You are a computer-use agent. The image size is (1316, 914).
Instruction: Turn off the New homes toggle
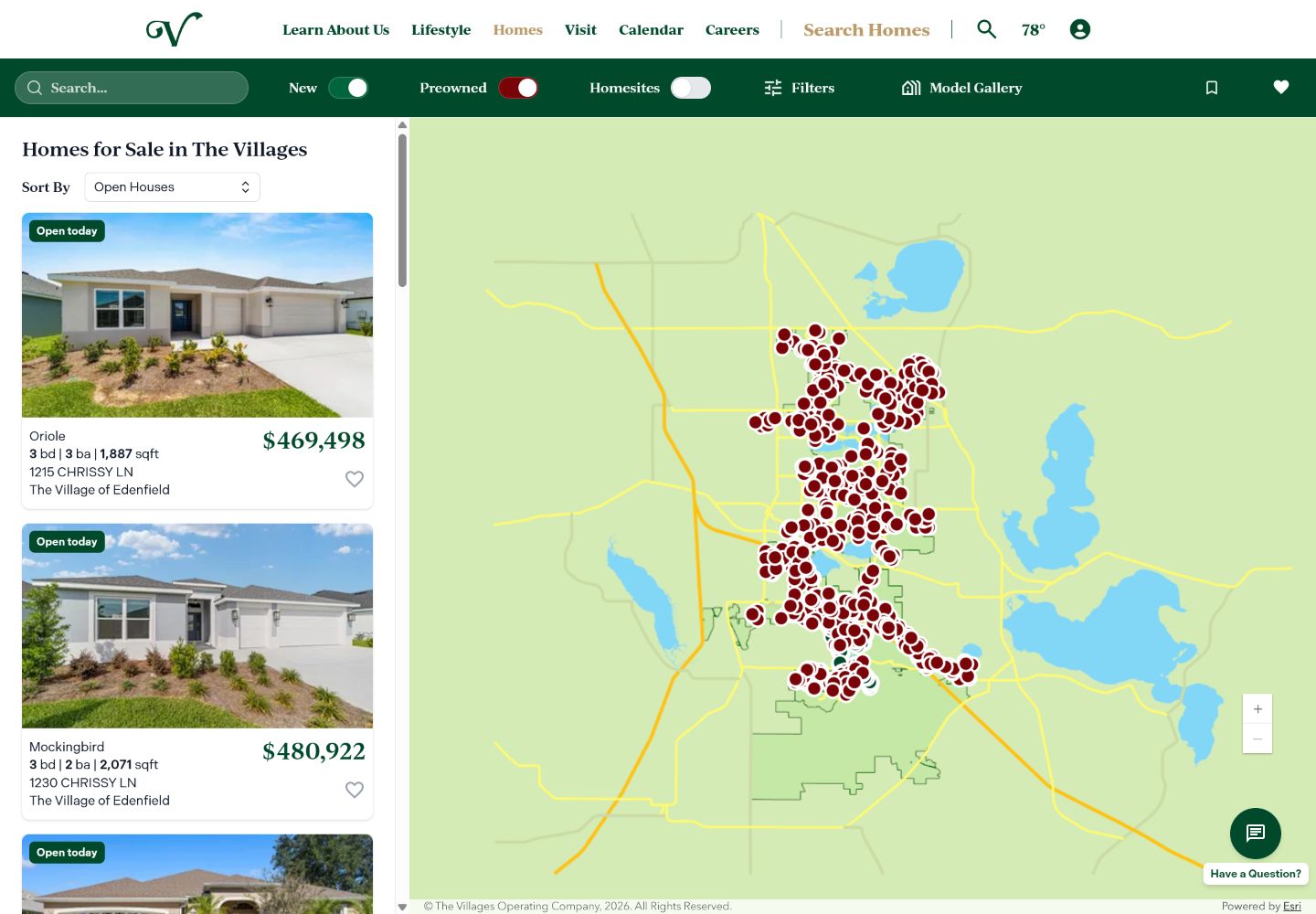point(348,88)
